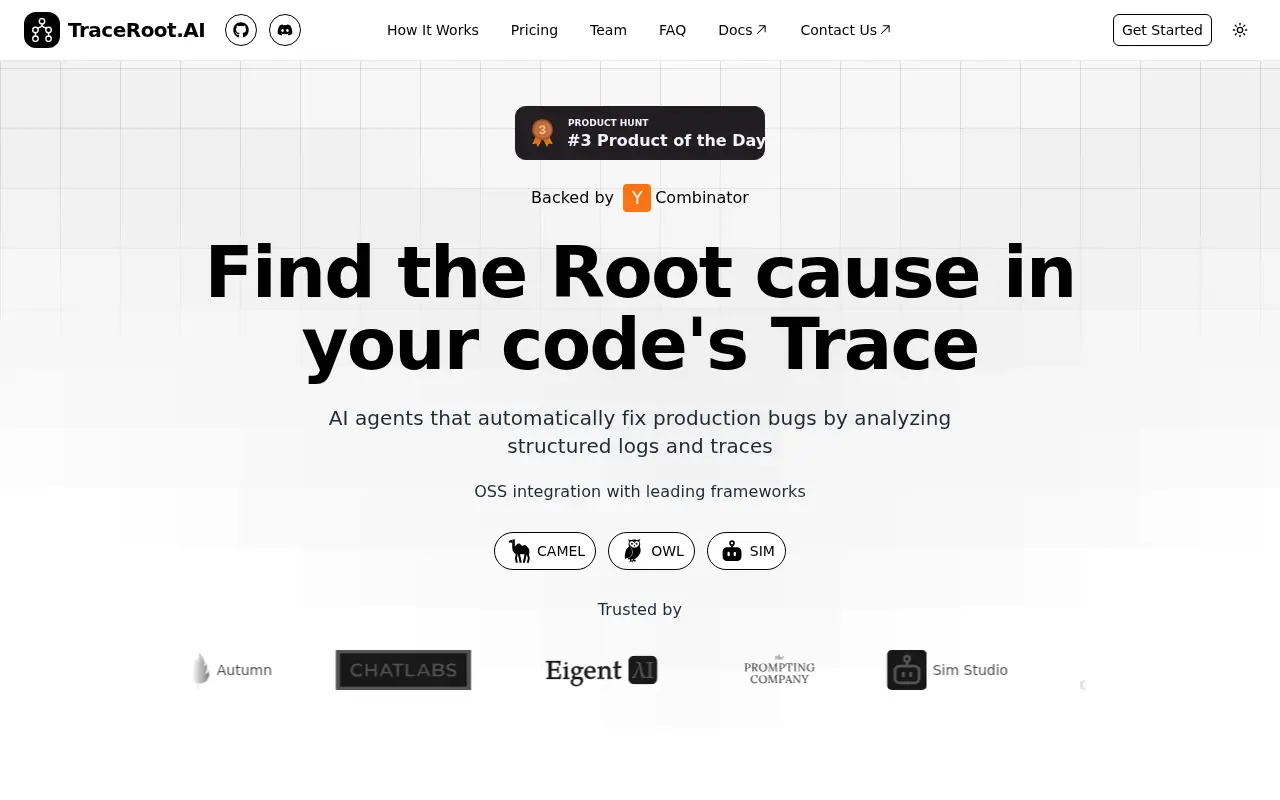Click the Sim Studio robot logo
1280x800 pixels.
coord(906,670)
